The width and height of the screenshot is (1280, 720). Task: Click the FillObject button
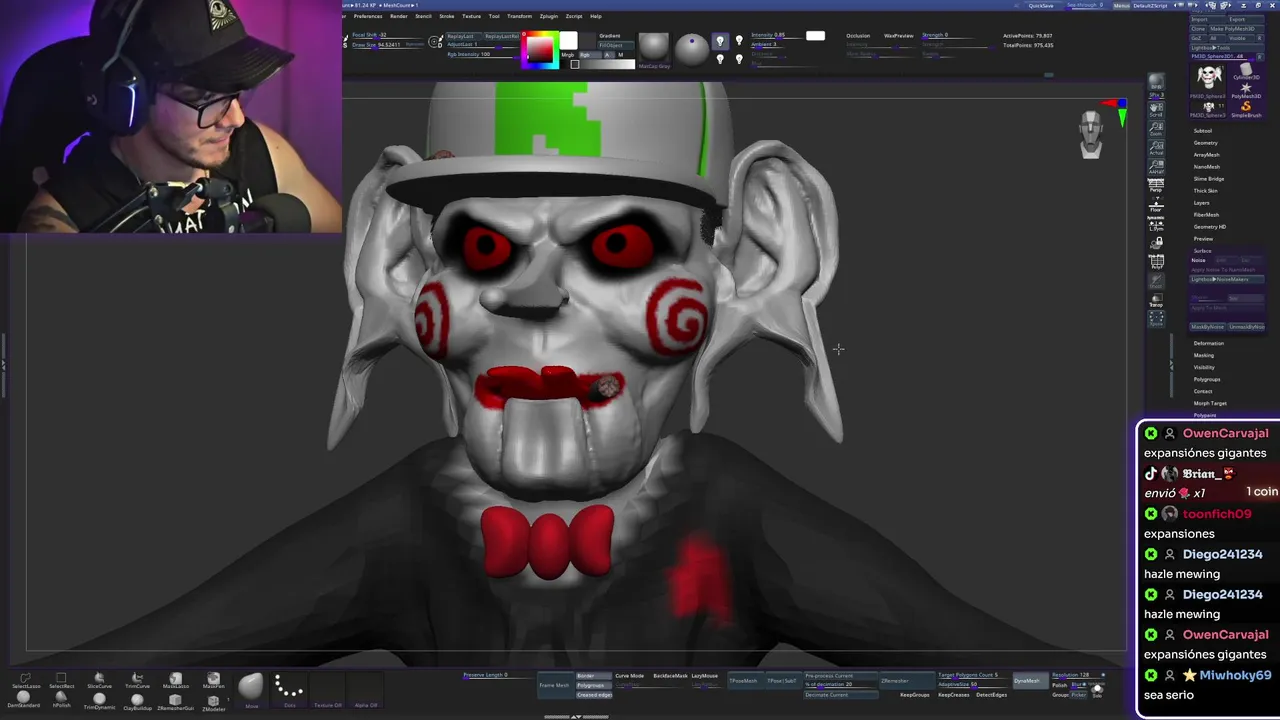pyautogui.click(x=616, y=45)
